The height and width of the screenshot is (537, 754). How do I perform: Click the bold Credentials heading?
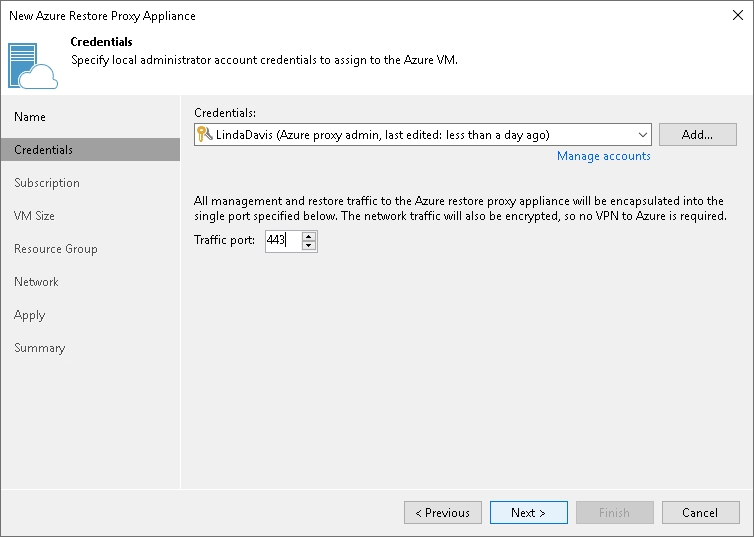(x=101, y=42)
